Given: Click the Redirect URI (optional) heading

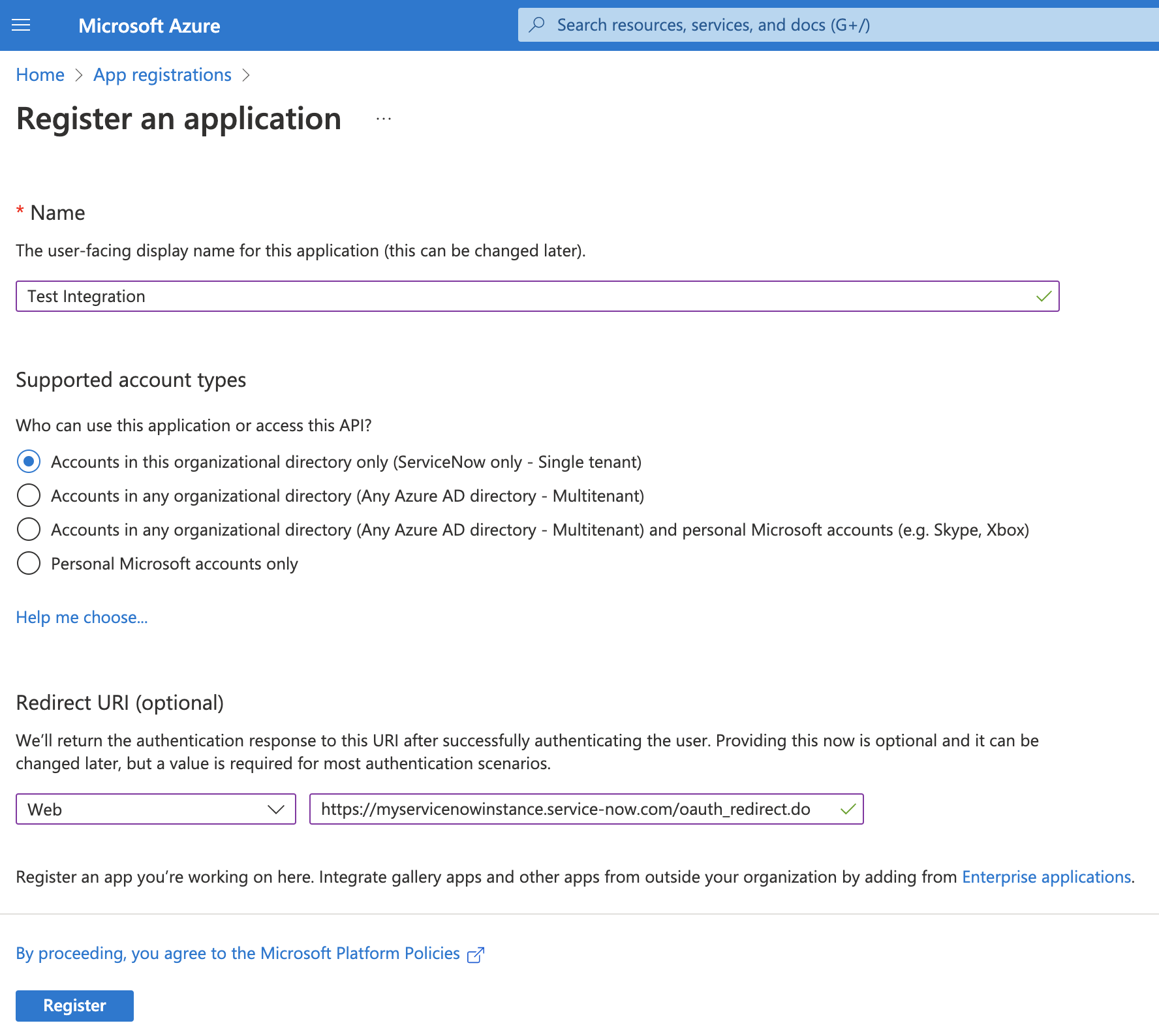Looking at the screenshot, I should pyautogui.click(x=120, y=703).
